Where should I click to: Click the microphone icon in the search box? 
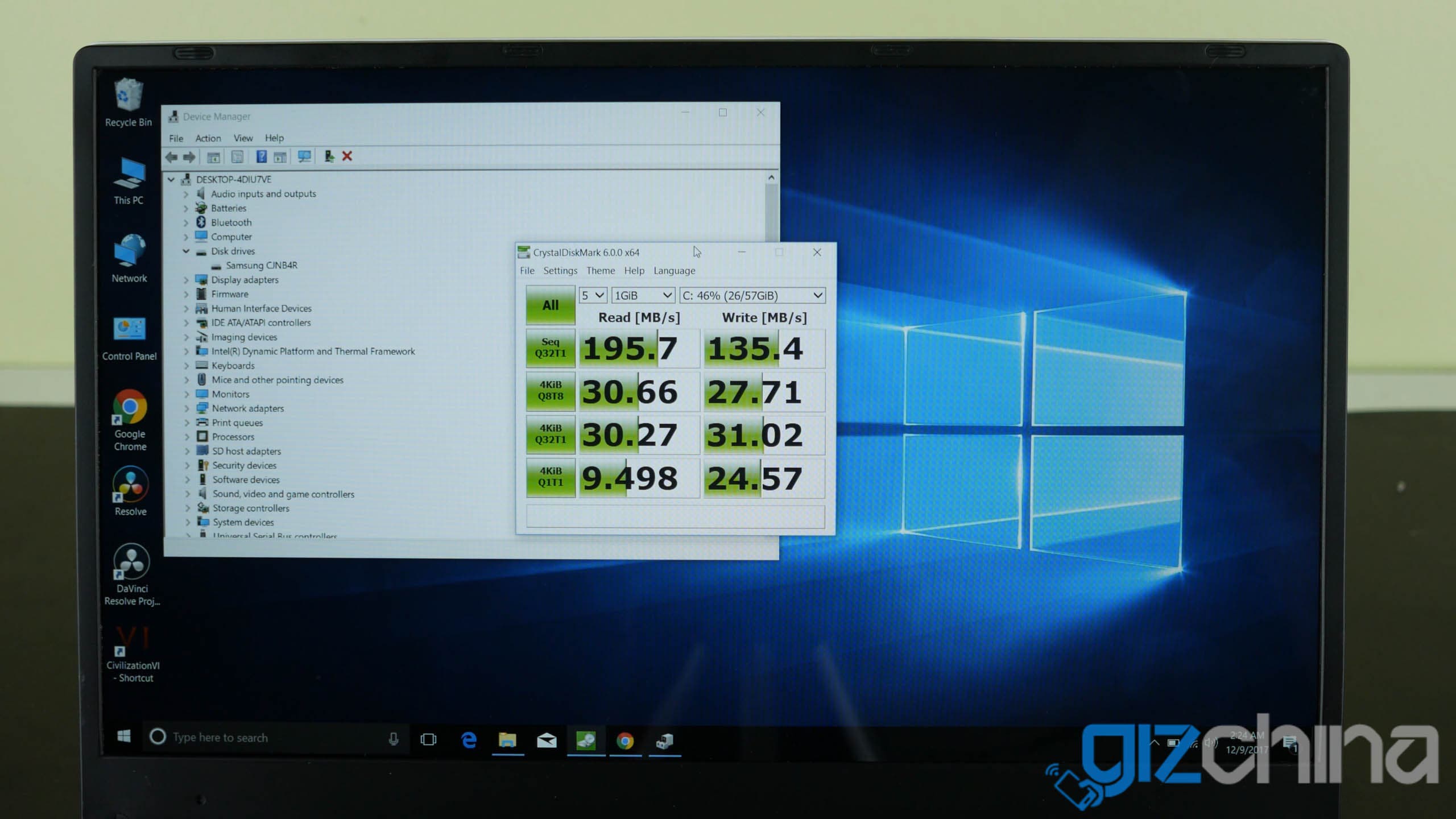coord(393,739)
